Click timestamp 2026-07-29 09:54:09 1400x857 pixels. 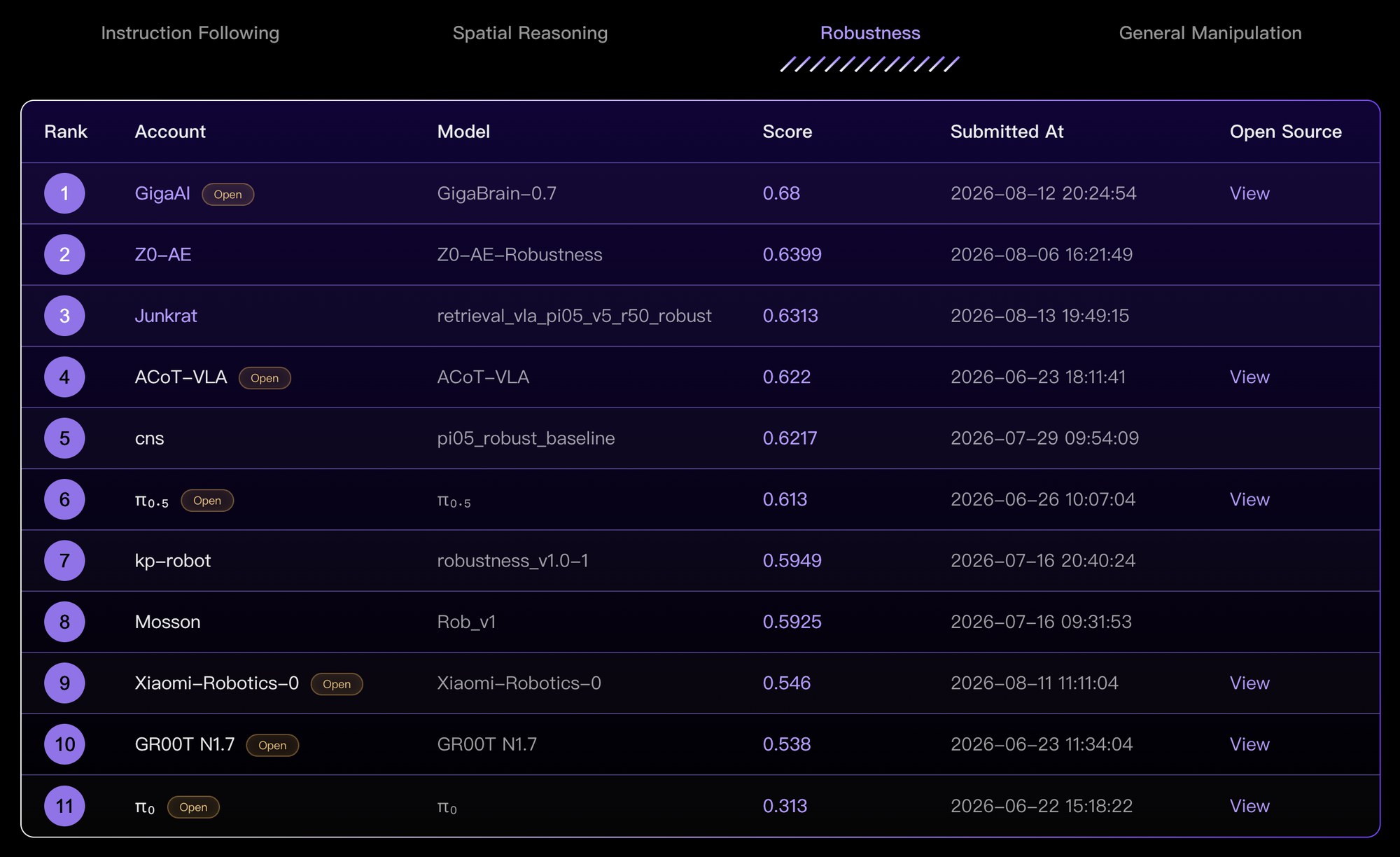1044,438
